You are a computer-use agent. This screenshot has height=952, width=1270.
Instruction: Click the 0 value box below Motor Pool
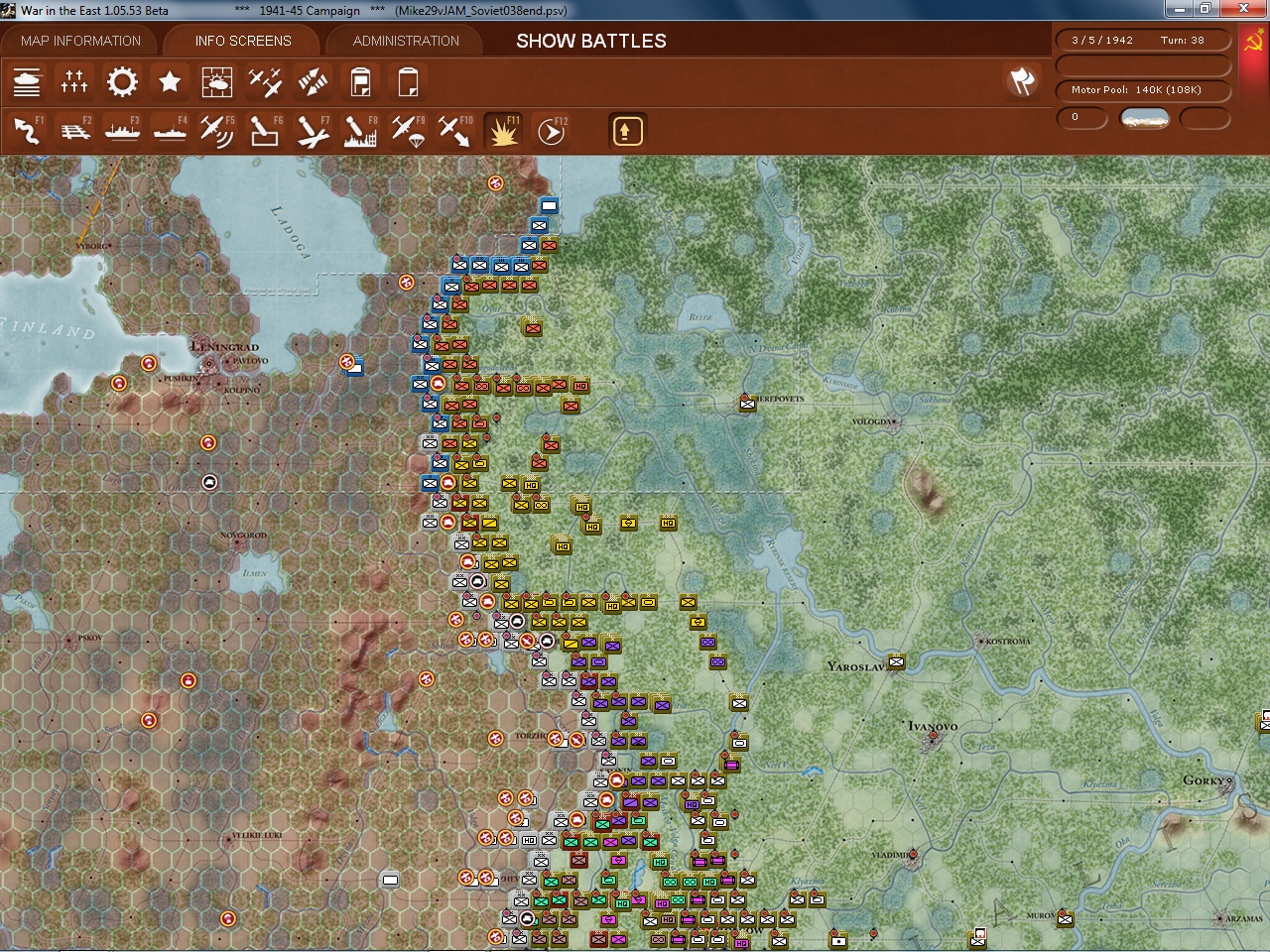coord(1081,117)
